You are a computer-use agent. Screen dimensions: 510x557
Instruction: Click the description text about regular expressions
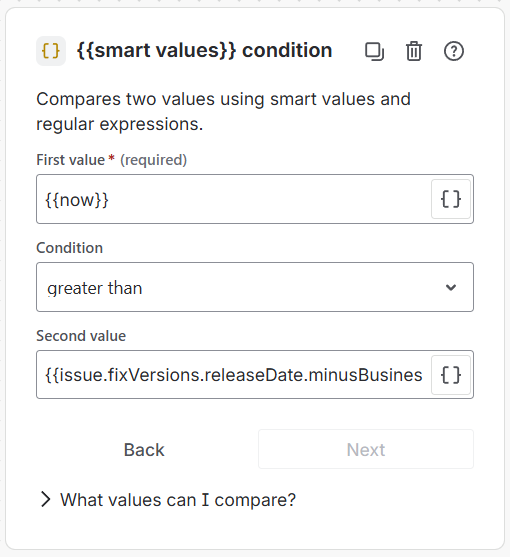[223, 112]
